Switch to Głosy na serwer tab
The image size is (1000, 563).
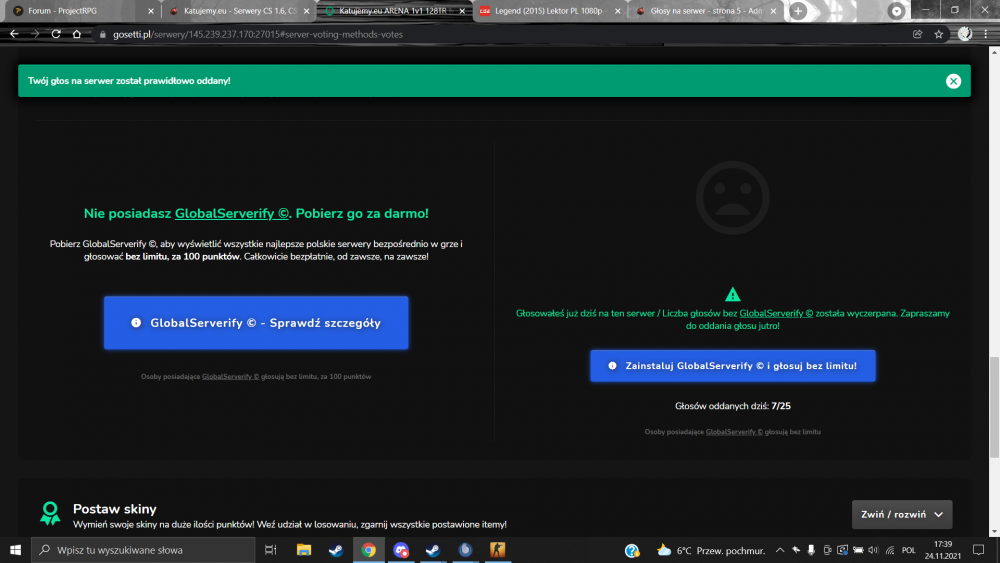coord(705,11)
